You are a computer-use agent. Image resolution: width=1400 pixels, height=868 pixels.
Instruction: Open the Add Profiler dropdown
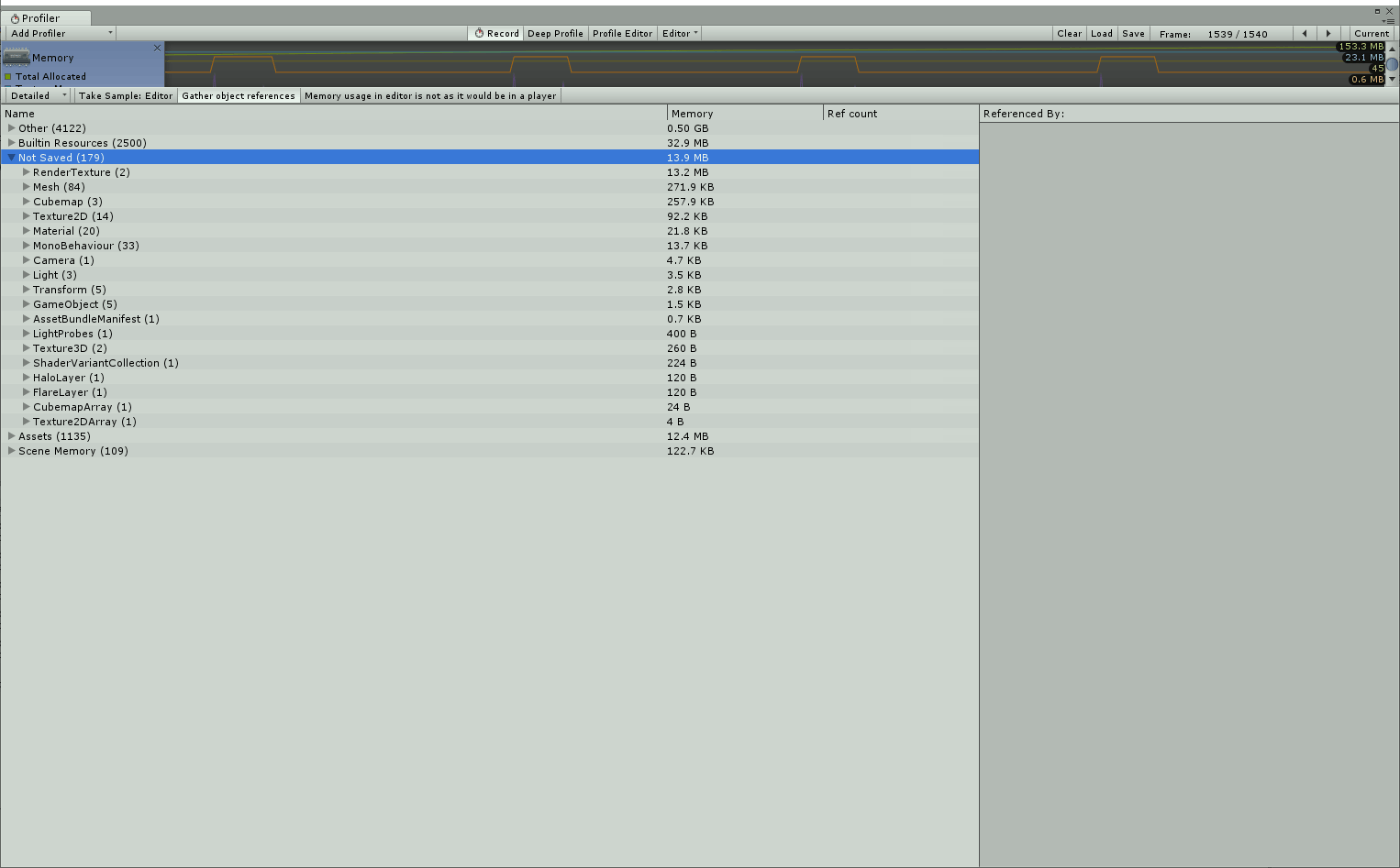61,33
